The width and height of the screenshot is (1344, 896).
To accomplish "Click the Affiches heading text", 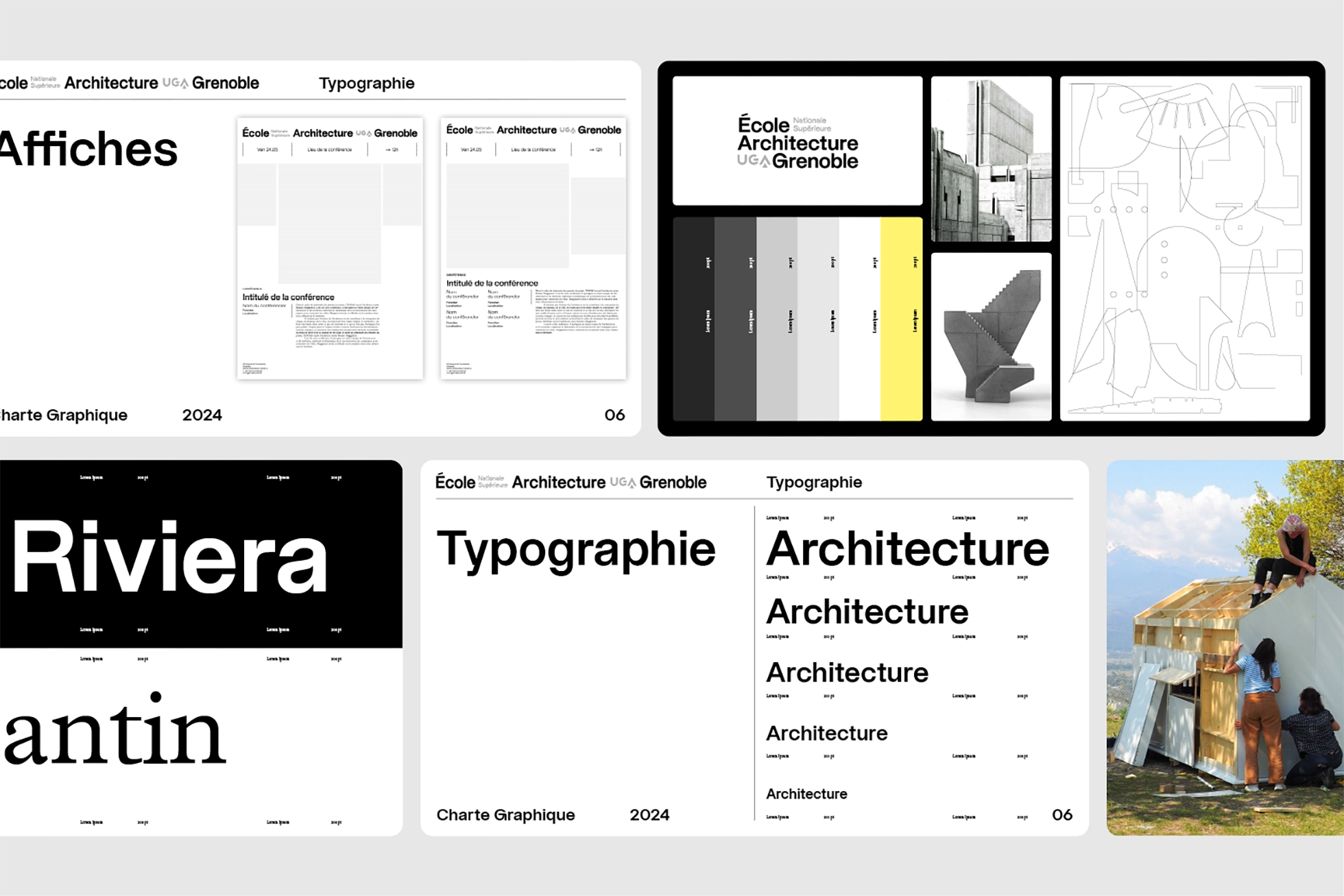I will coord(88,149).
